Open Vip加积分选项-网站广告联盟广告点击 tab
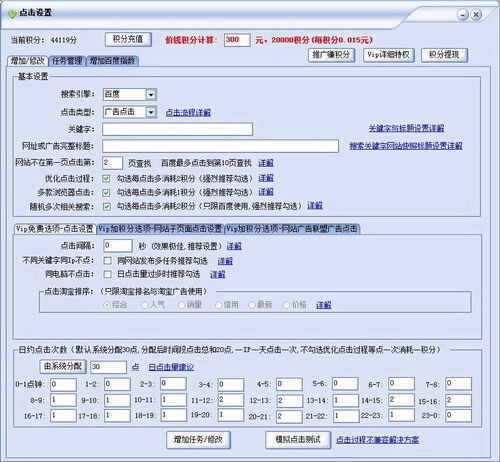 tap(292, 229)
